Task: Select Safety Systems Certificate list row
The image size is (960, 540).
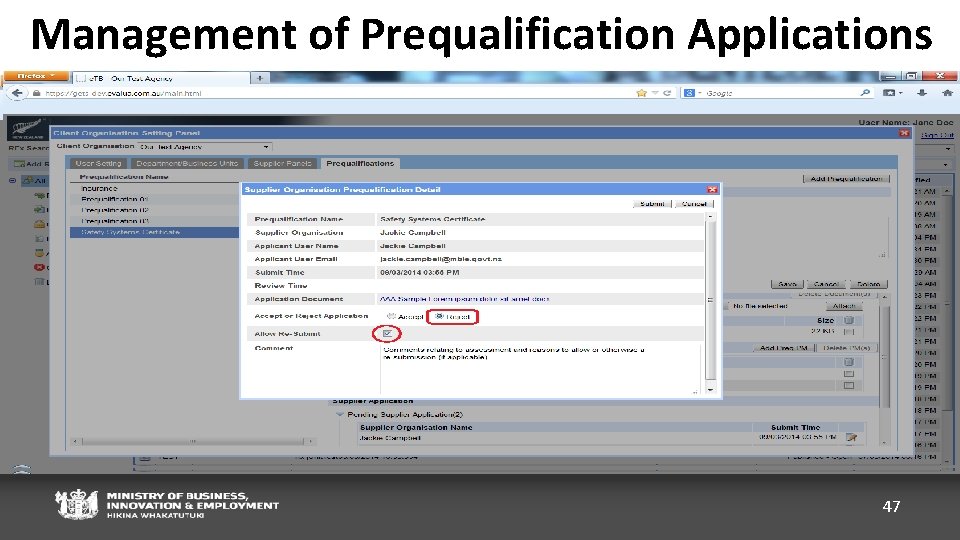Action: [x=154, y=232]
